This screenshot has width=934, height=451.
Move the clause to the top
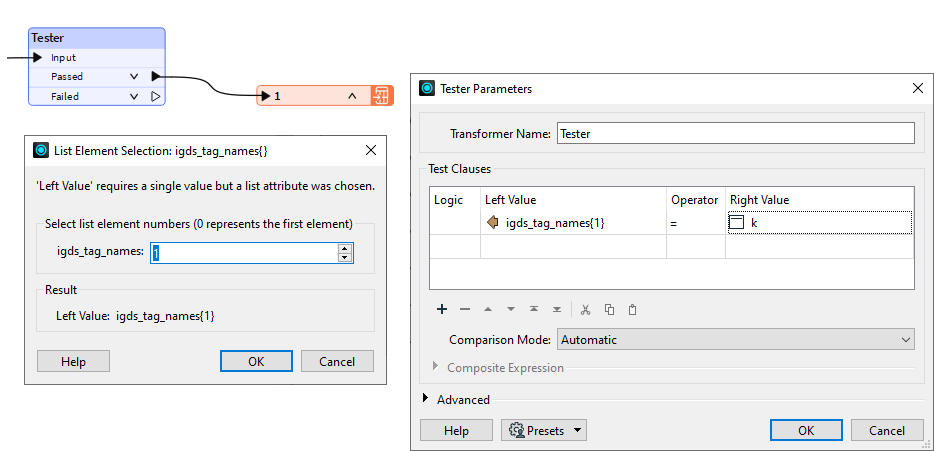point(534,310)
